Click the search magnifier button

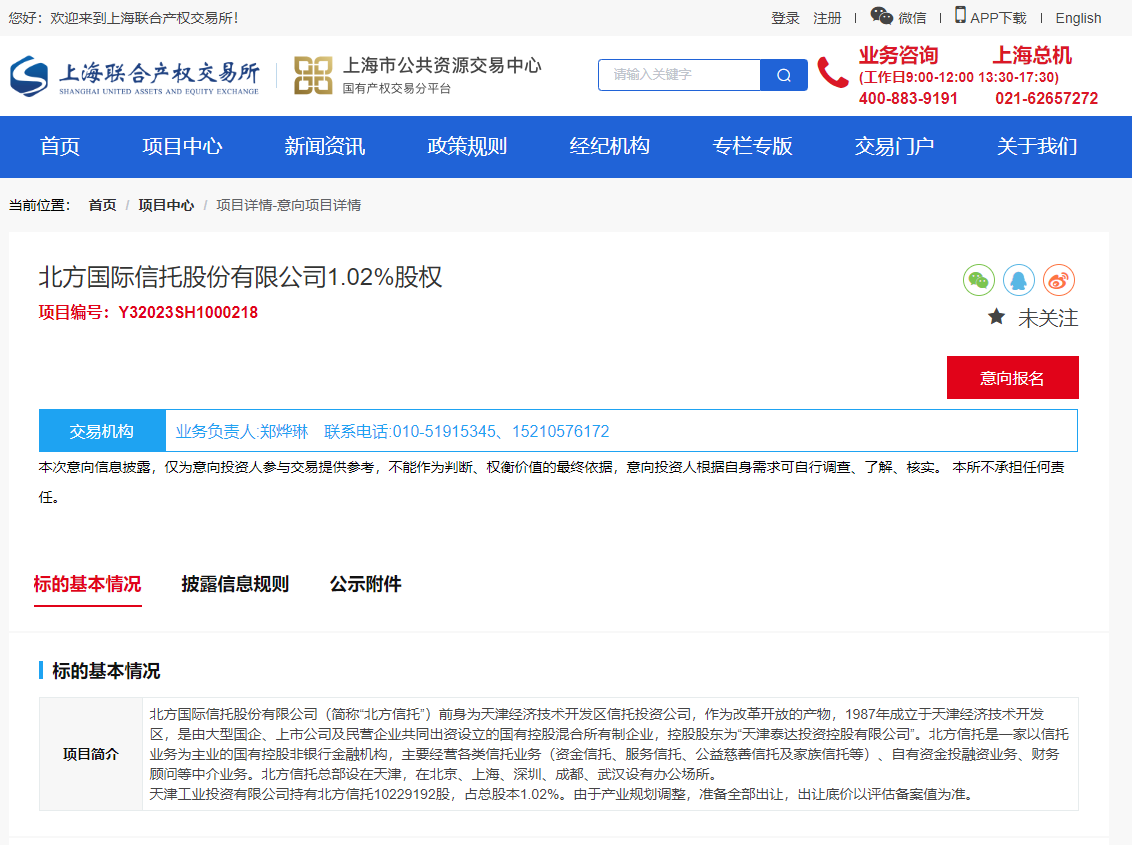click(x=783, y=75)
